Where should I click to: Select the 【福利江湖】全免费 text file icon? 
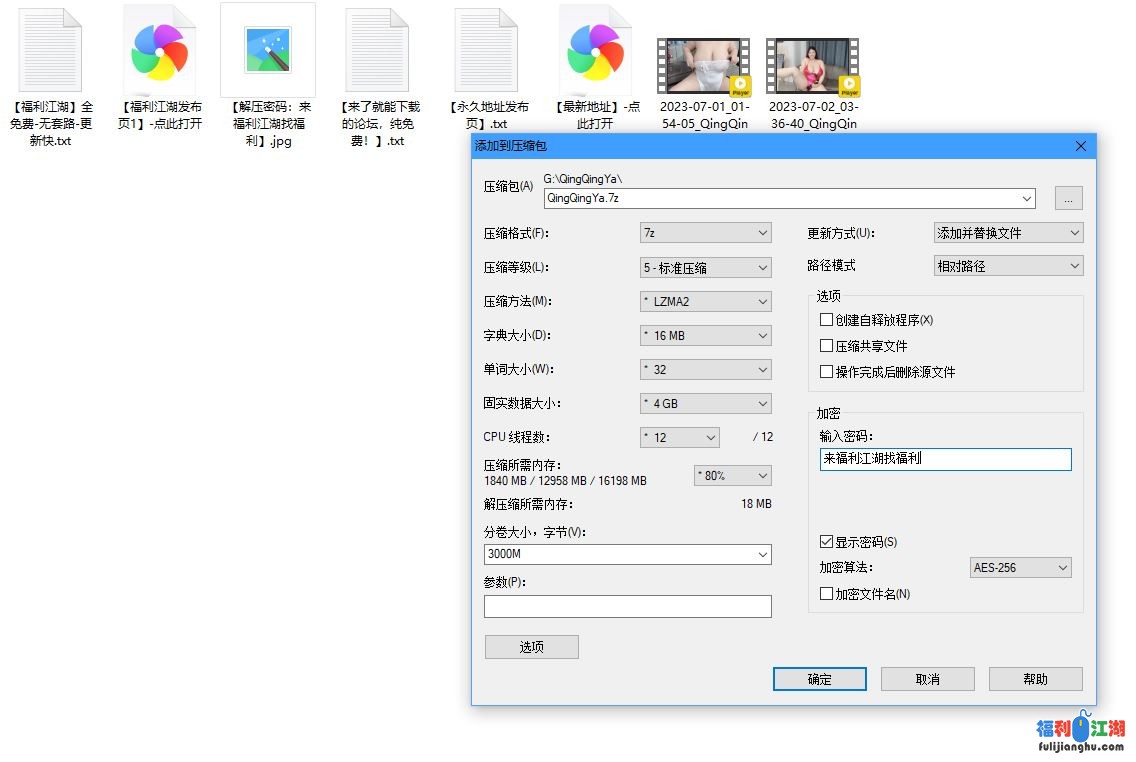point(50,51)
